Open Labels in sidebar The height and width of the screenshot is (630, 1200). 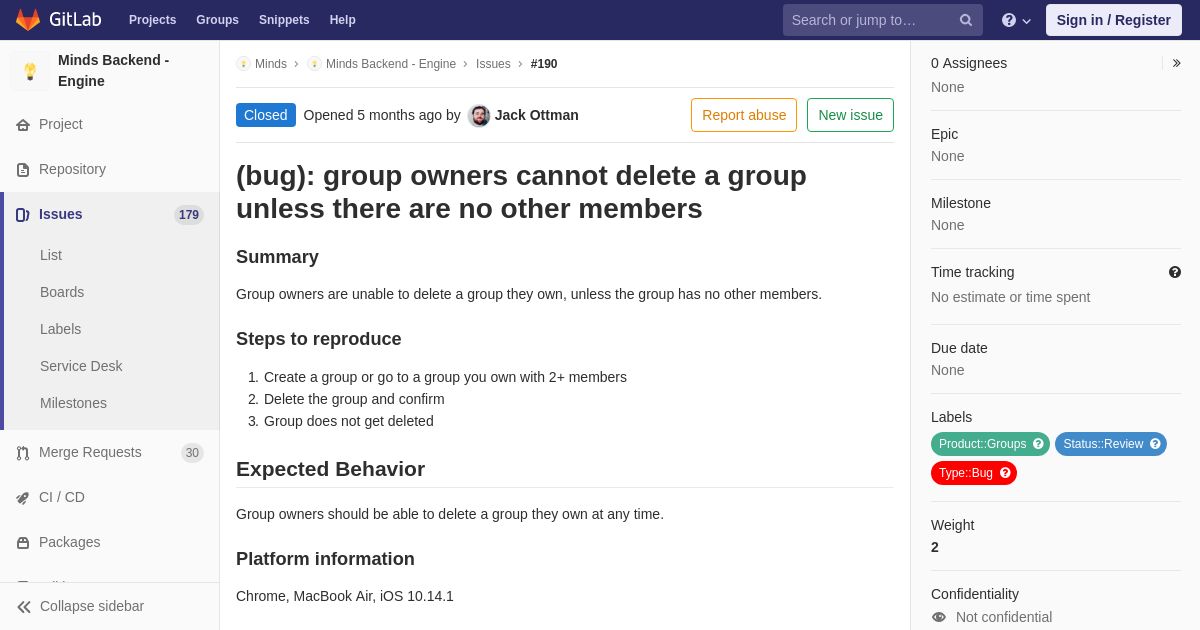[61, 329]
